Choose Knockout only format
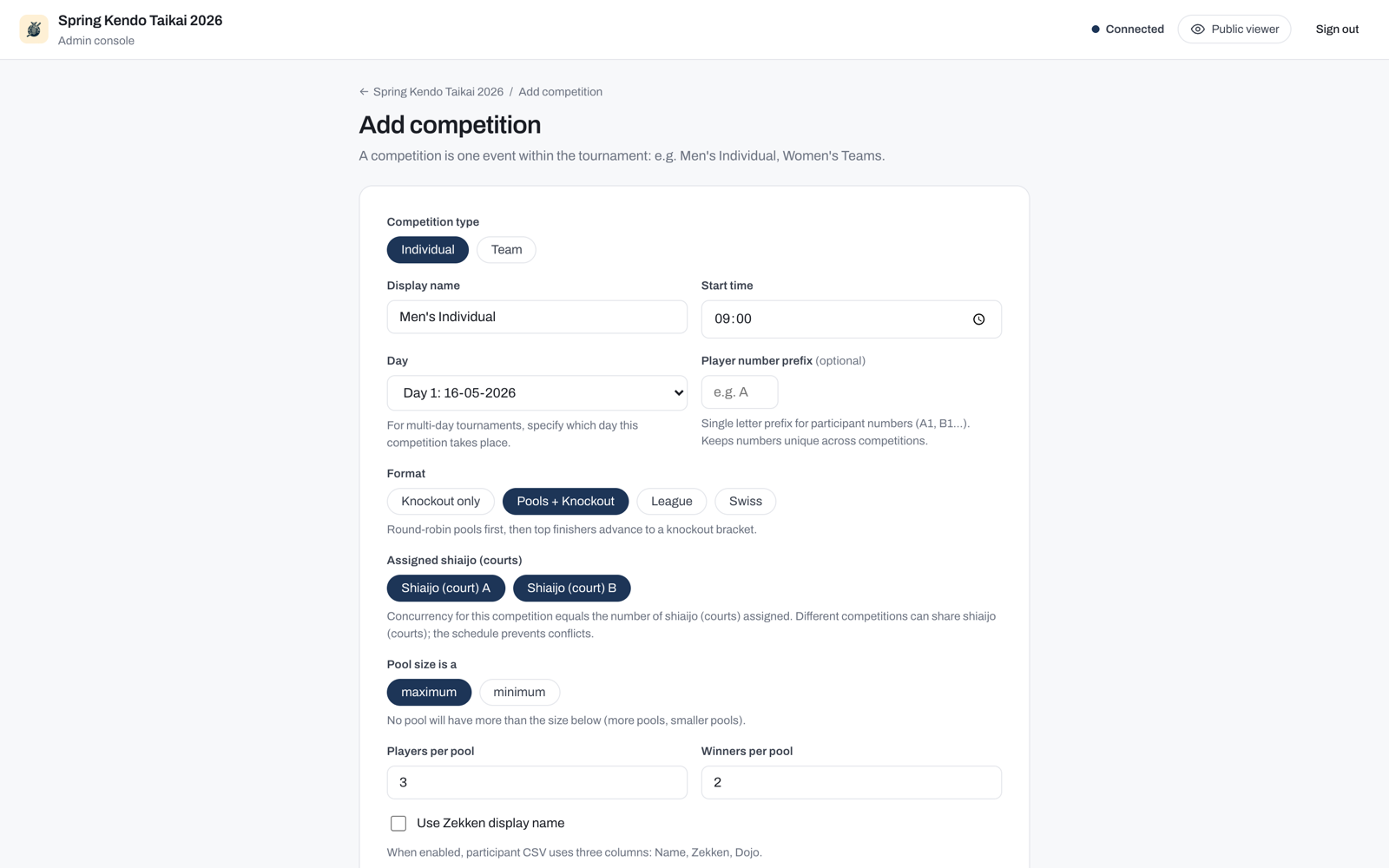Image resolution: width=1389 pixels, height=868 pixels. click(x=440, y=502)
